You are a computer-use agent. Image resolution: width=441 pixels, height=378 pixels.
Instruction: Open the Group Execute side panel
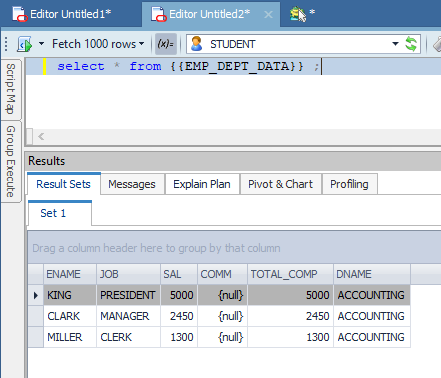11,161
